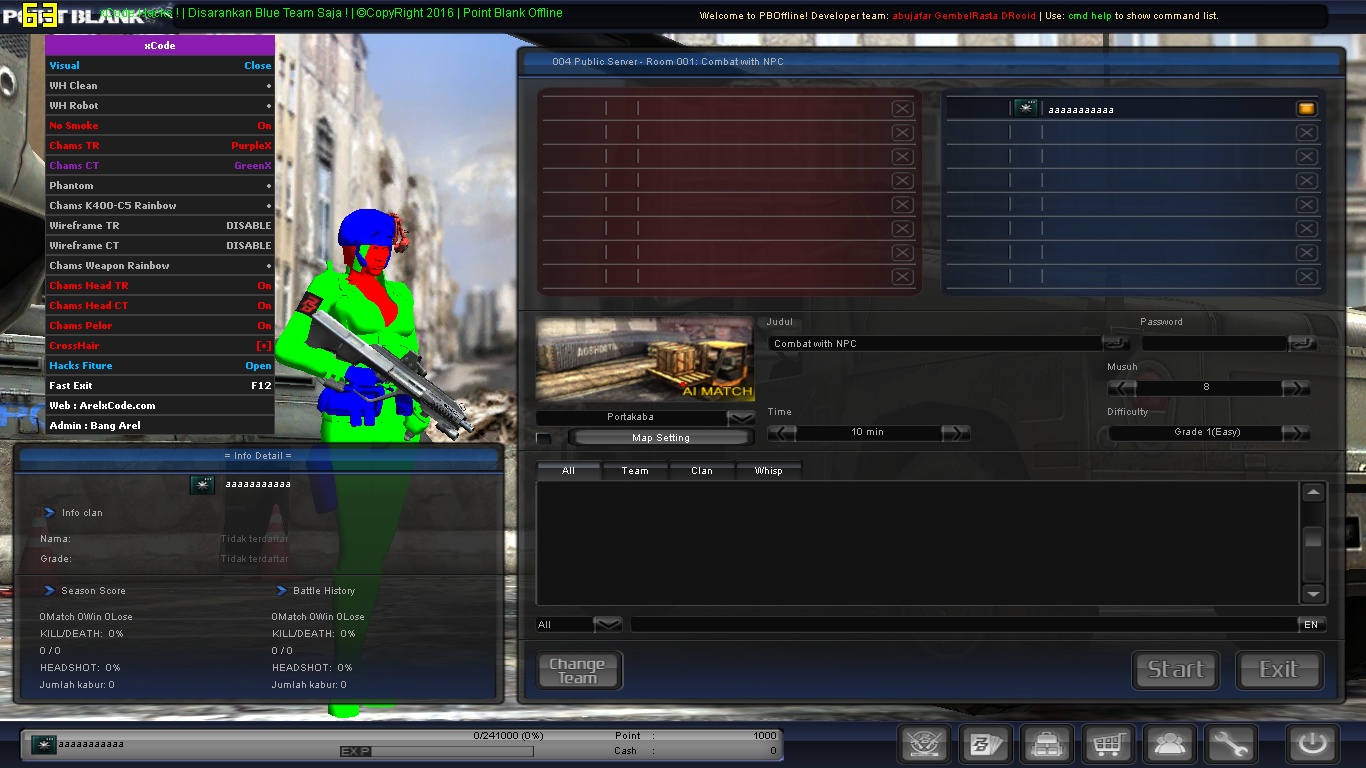
Task: Close the second red team slot
Action: [x=902, y=133]
